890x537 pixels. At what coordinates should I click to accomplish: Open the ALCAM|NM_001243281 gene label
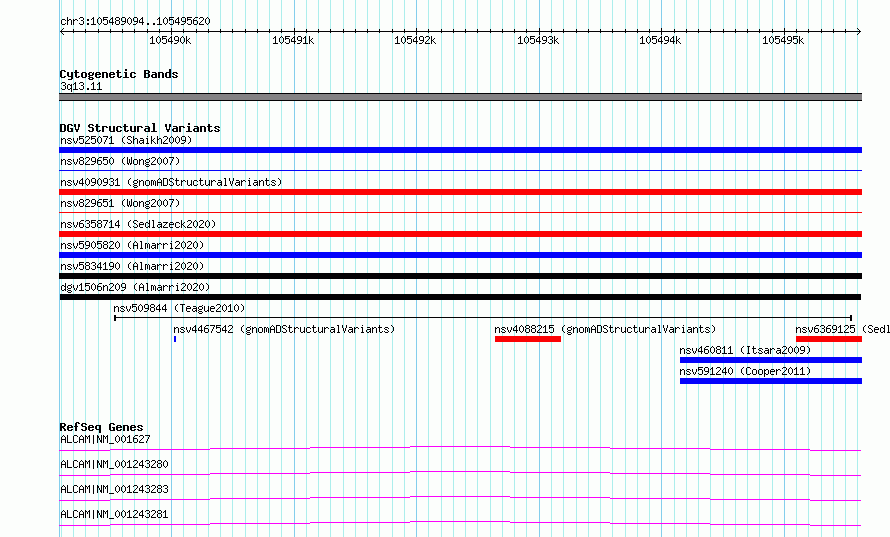pos(114,514)
